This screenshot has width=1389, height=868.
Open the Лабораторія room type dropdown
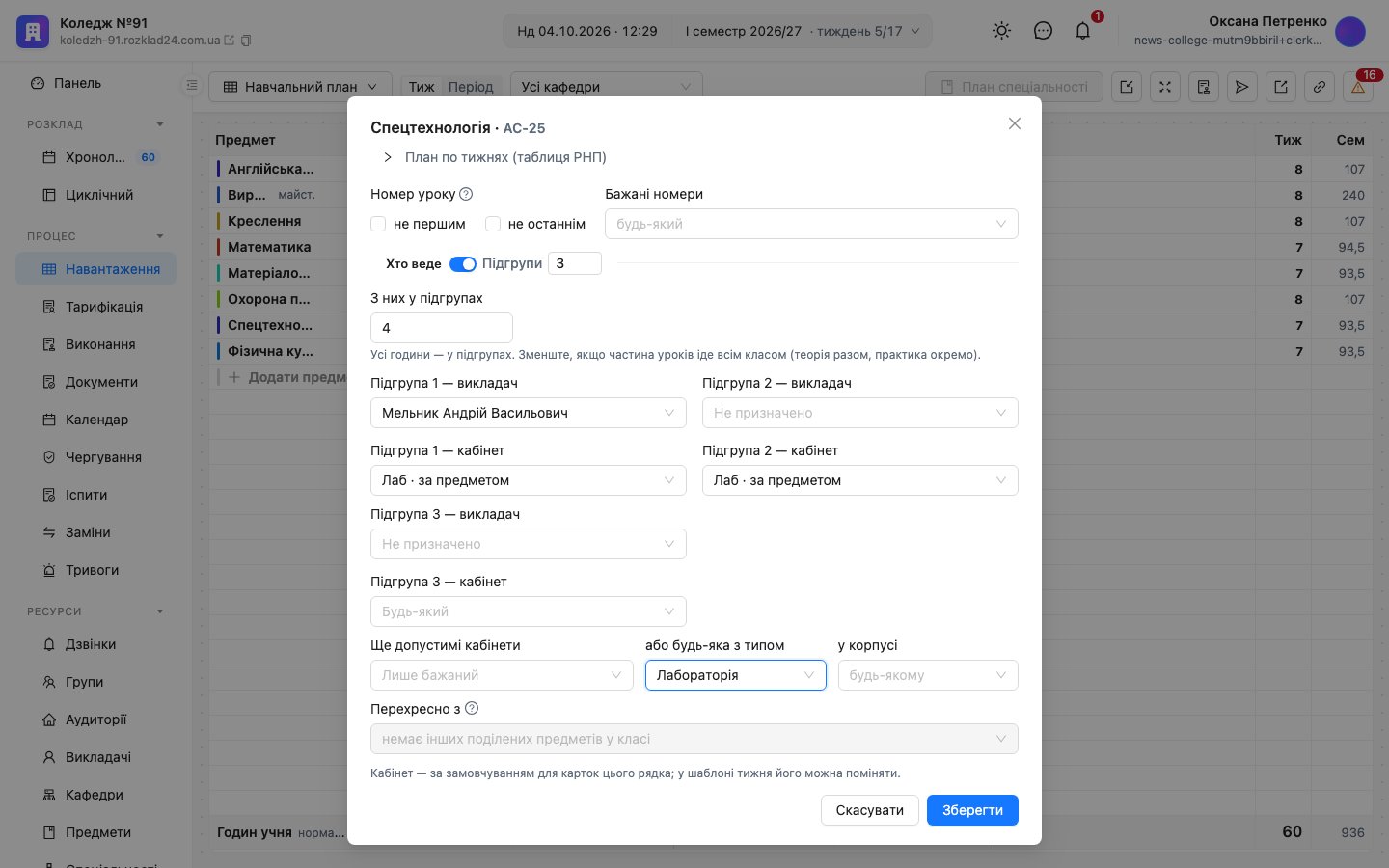point(736,675)
